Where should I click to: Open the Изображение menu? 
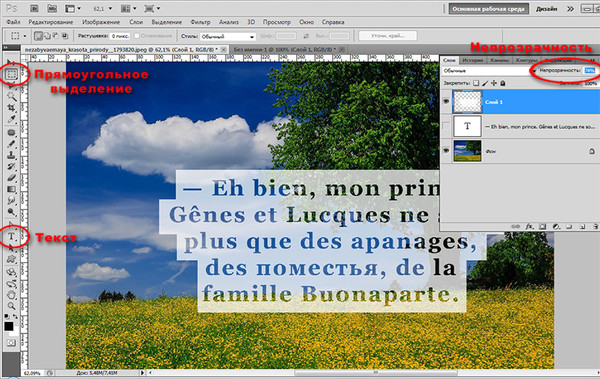[101, 22]
